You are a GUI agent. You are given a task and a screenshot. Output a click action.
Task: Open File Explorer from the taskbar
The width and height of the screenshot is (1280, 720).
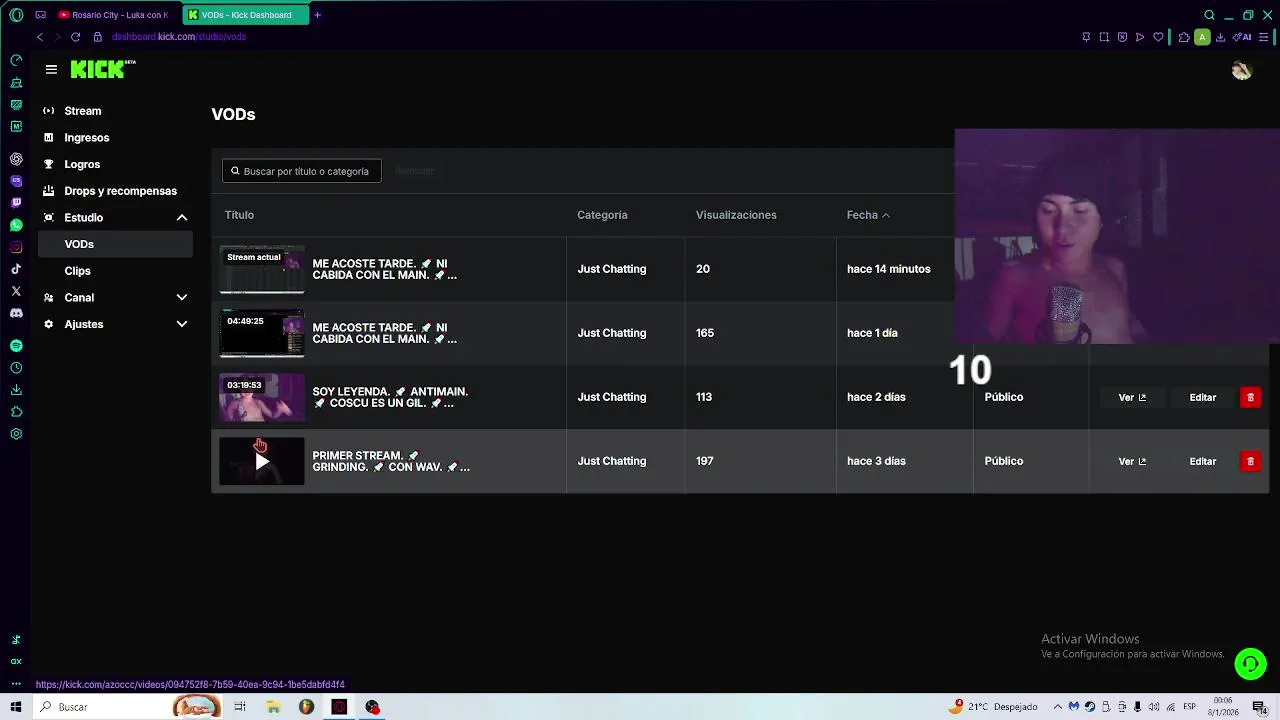(x=273, y=707)
